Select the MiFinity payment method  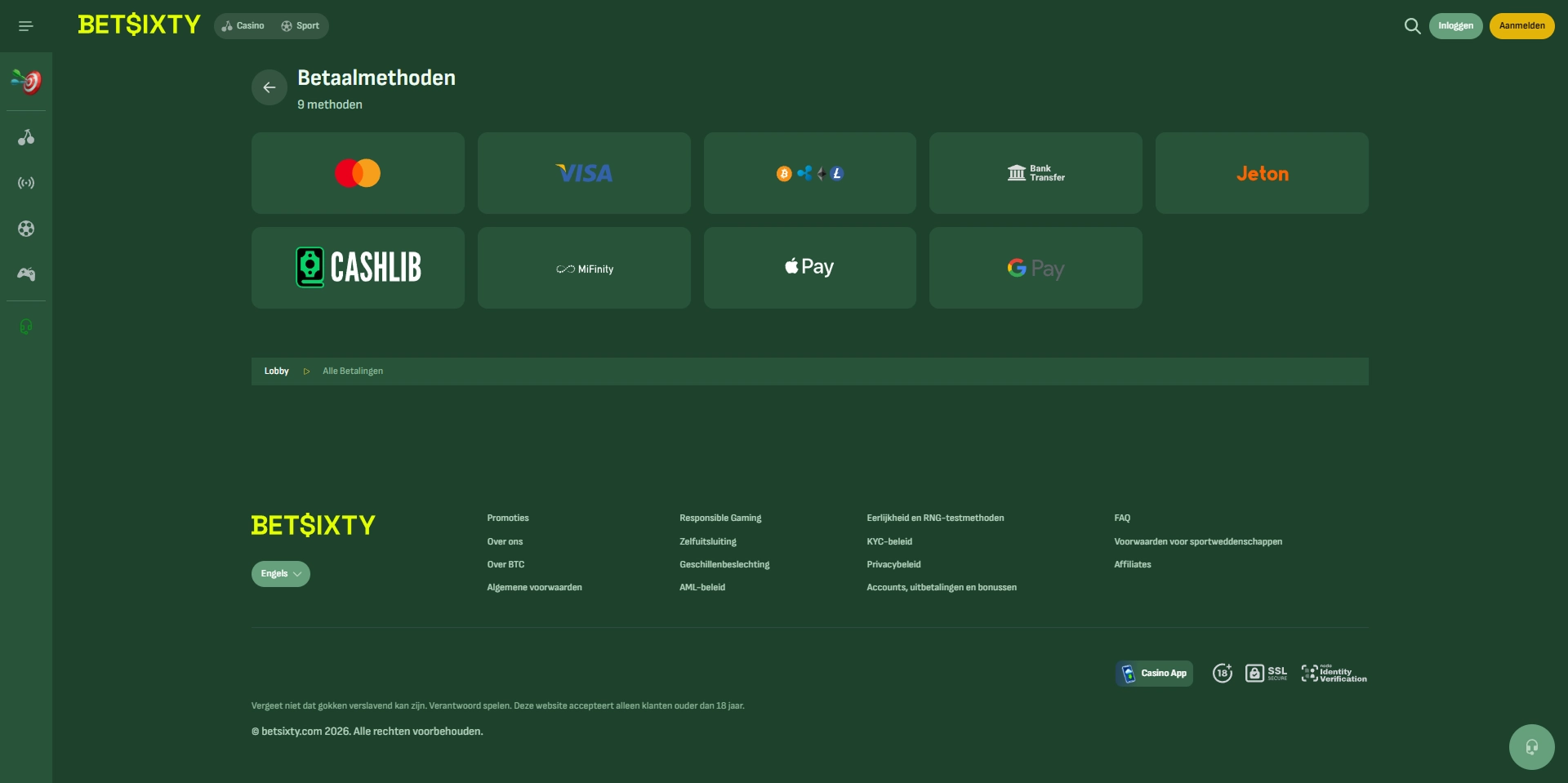(584, 268)
